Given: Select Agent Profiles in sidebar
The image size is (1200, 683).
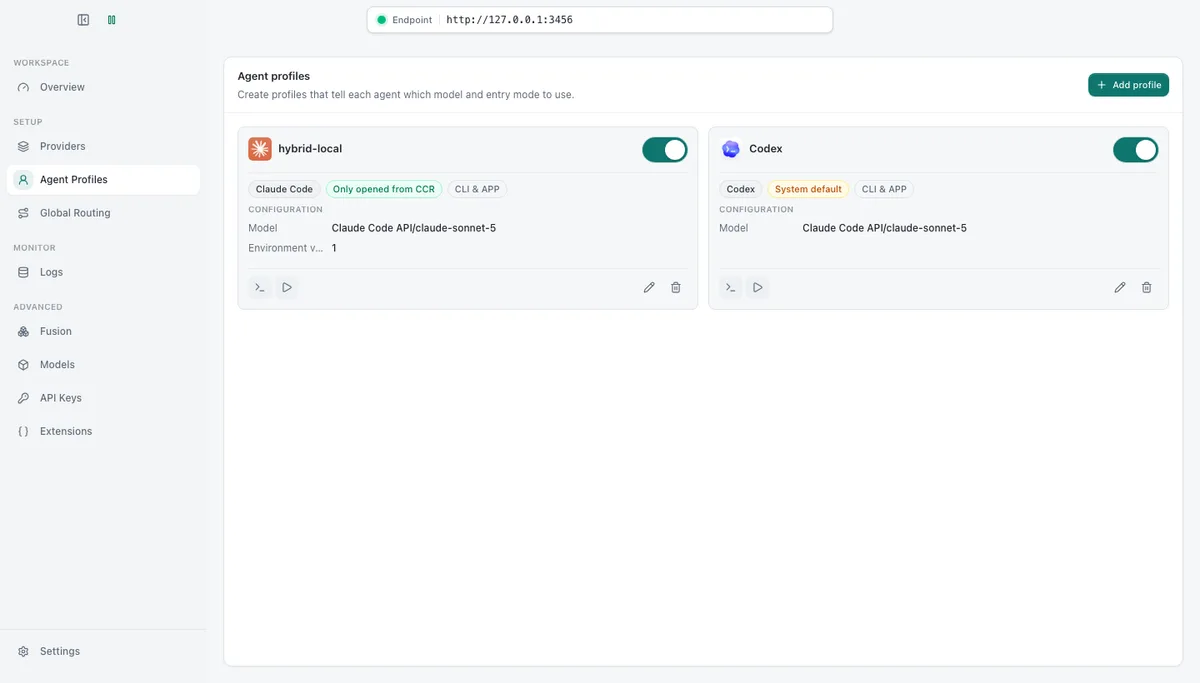Looking at the screenshot, I should click(x=103, y=180).
